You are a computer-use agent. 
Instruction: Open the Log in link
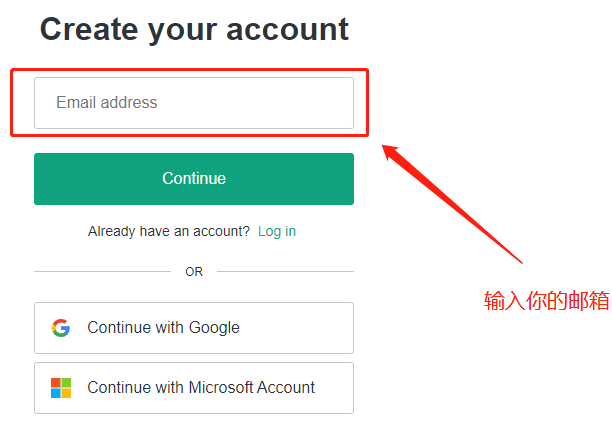277,231
